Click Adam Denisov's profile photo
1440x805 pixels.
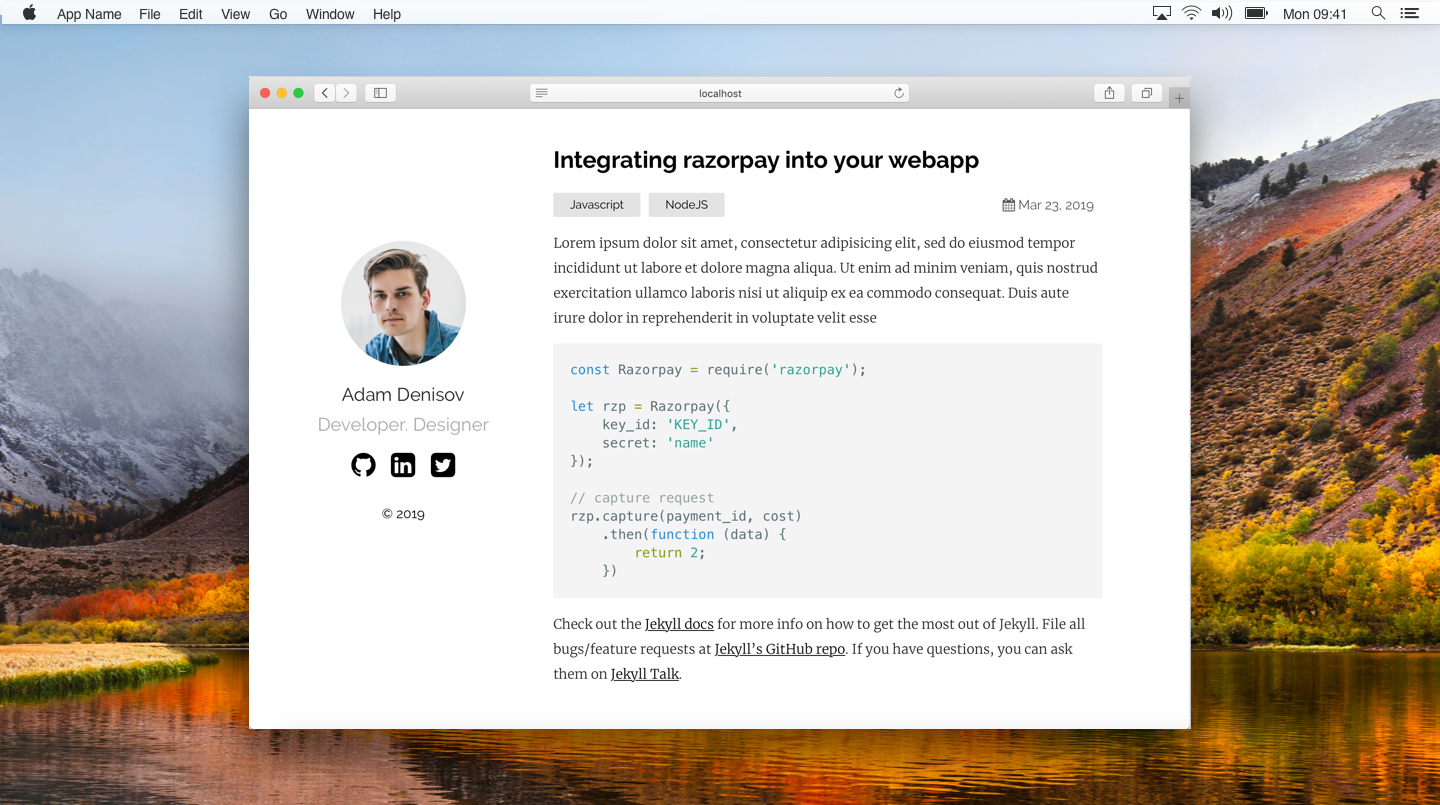click(403, 303)
